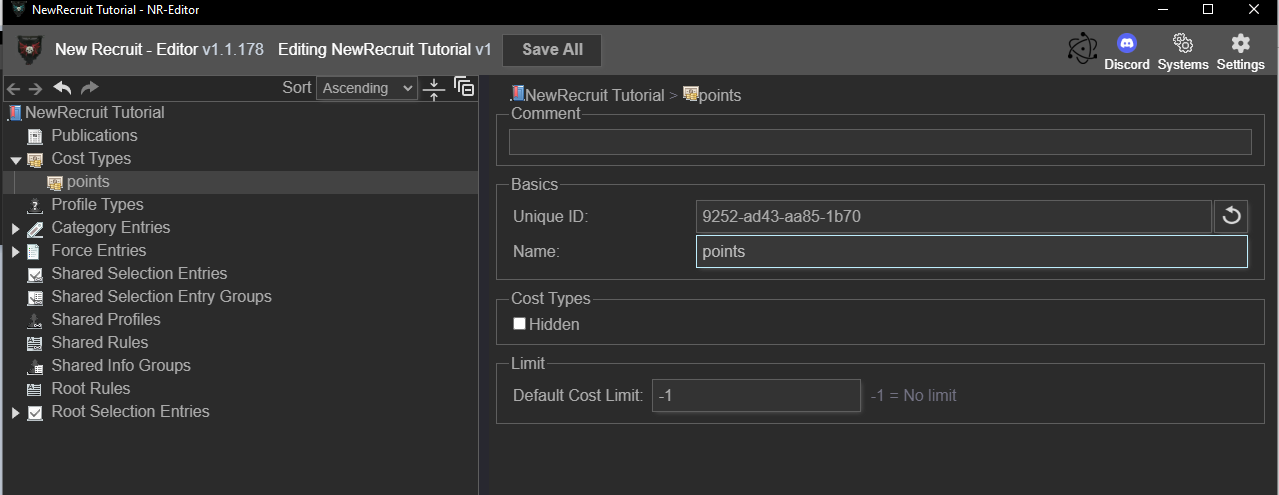This screenshot has height=495, width=1279.
Task: Click the Root Rules icon
Action: [35, 389]
